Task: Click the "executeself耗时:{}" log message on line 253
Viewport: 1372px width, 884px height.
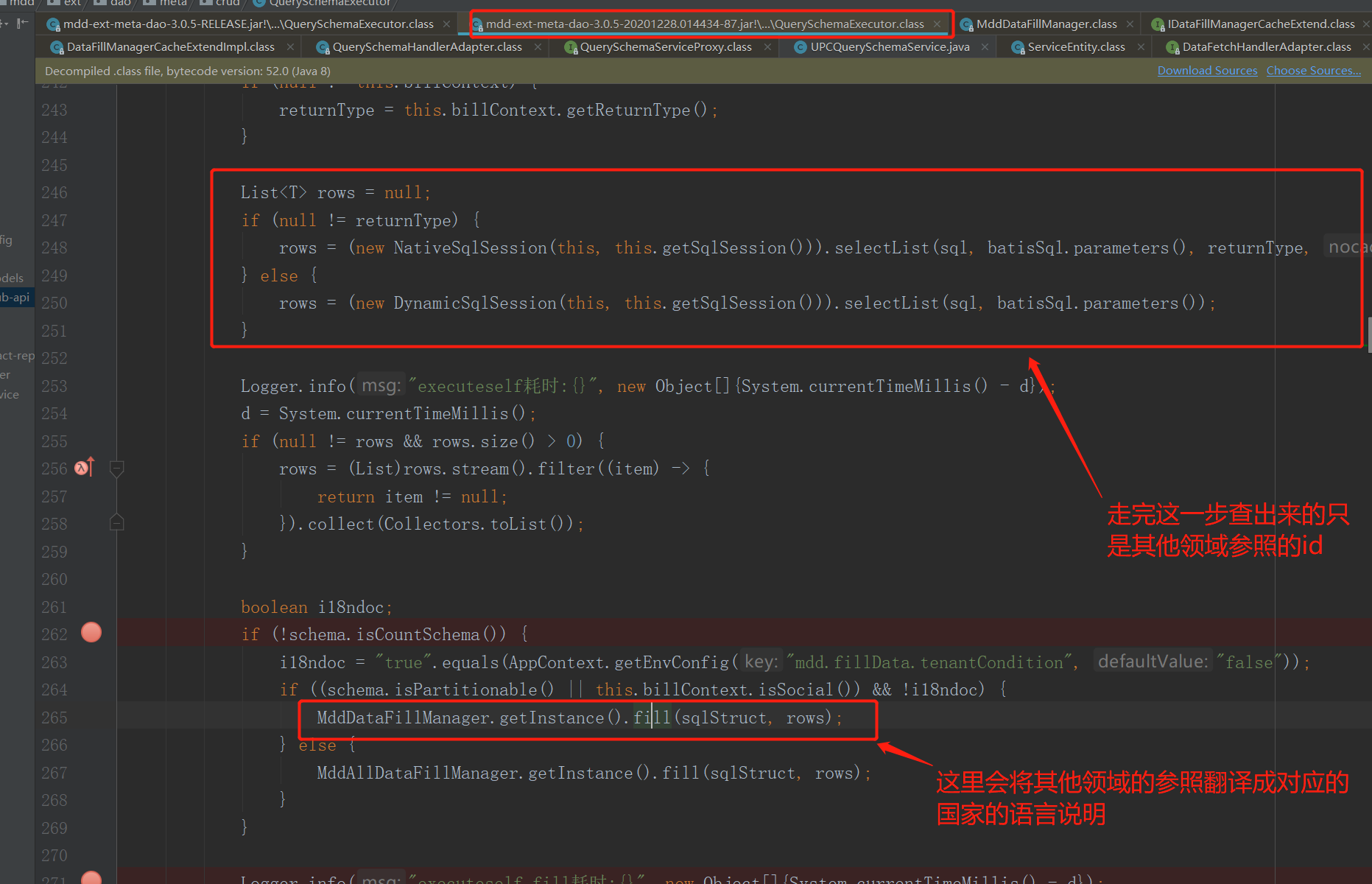Action: click(x=502, y=387)
